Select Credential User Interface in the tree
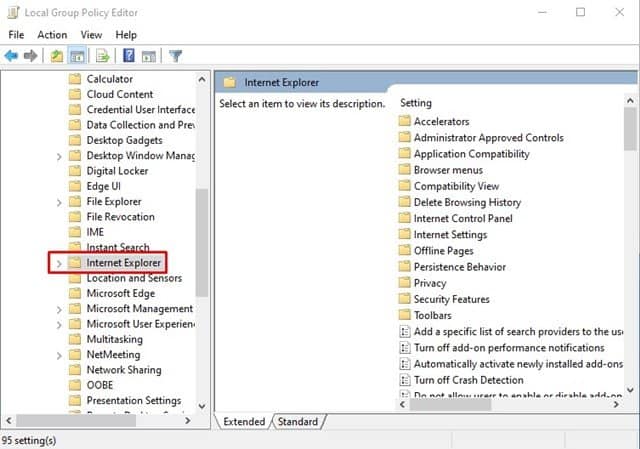This screenshot has height=449, width=640. point(140,109)
